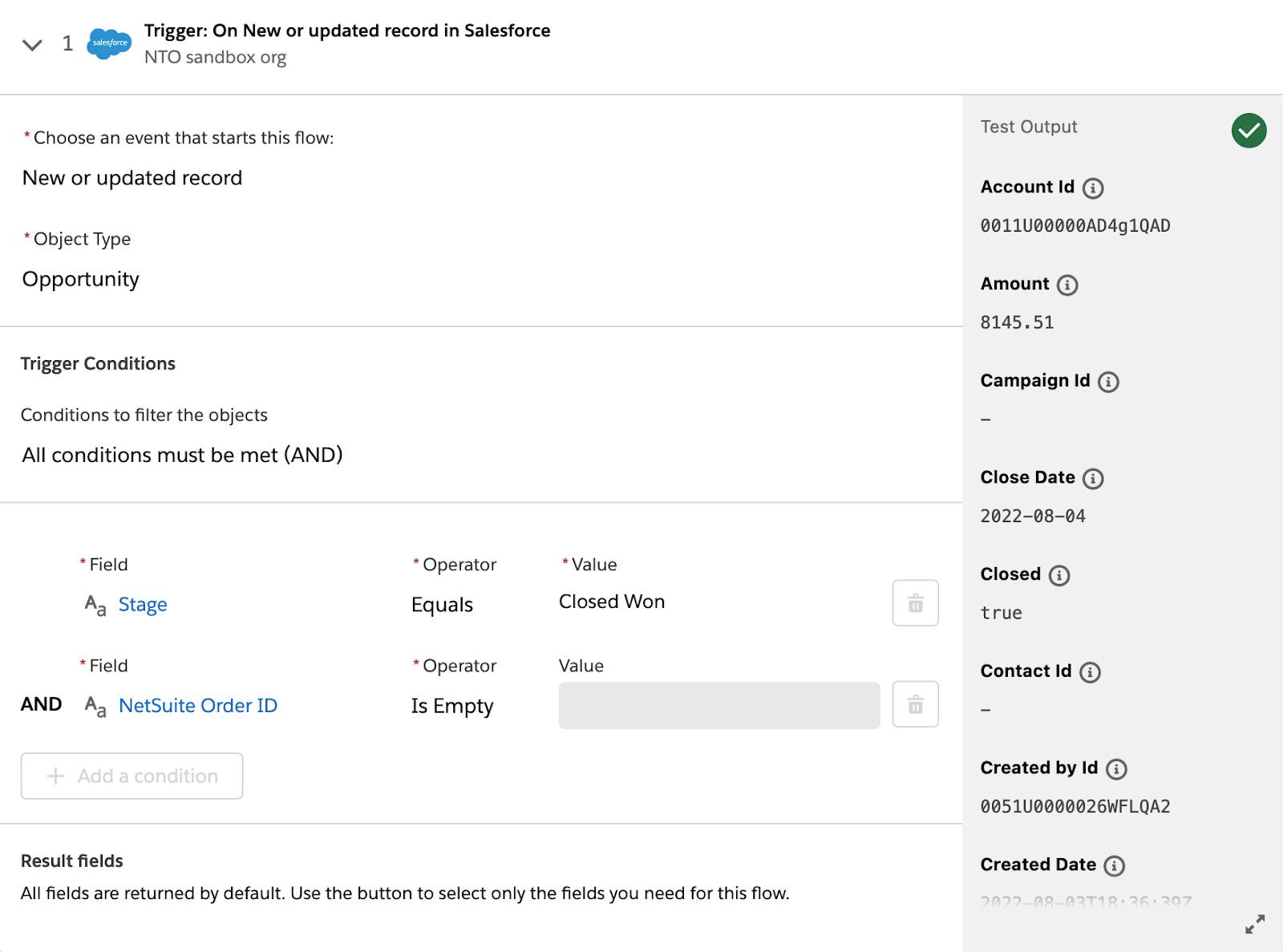
Task: Open the NetSuite Order ID field link
Action: (198, 705)
